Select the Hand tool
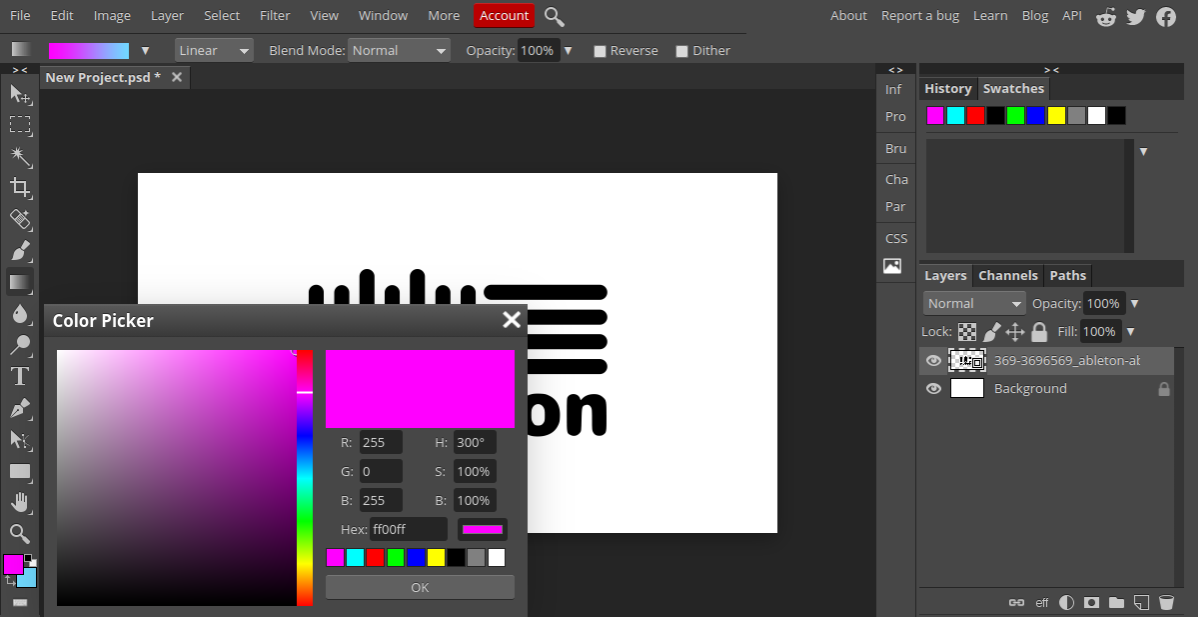 pos(20,502)
